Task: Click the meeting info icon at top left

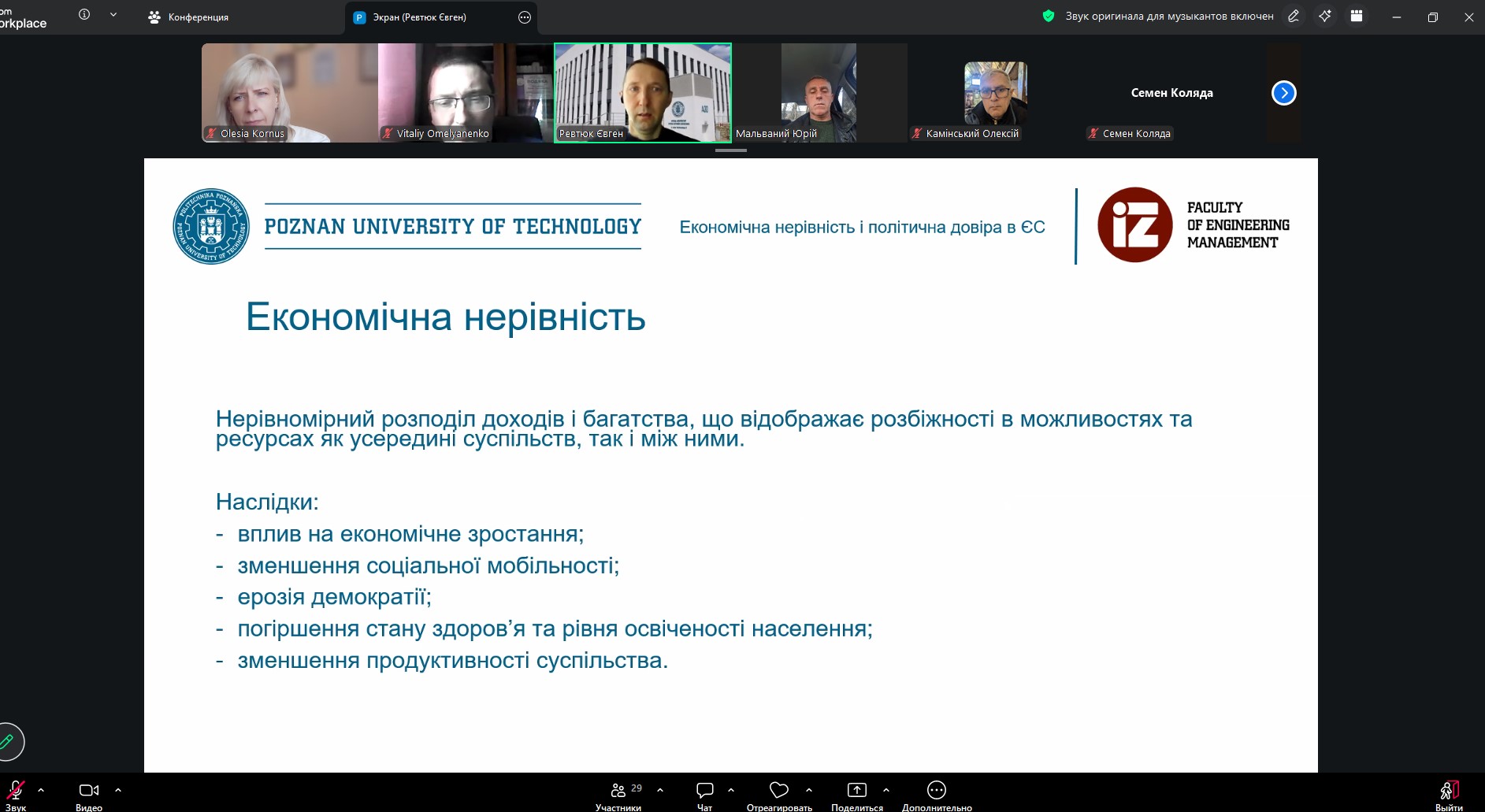Action: [x=84, y=15]
